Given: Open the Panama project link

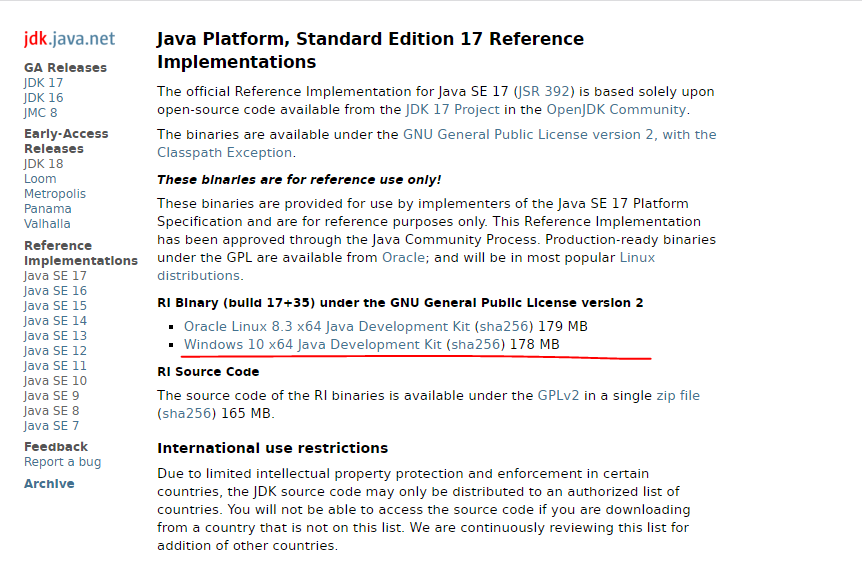Looking at the screenshot, I should pyautogui.click(x=48, y=209).
